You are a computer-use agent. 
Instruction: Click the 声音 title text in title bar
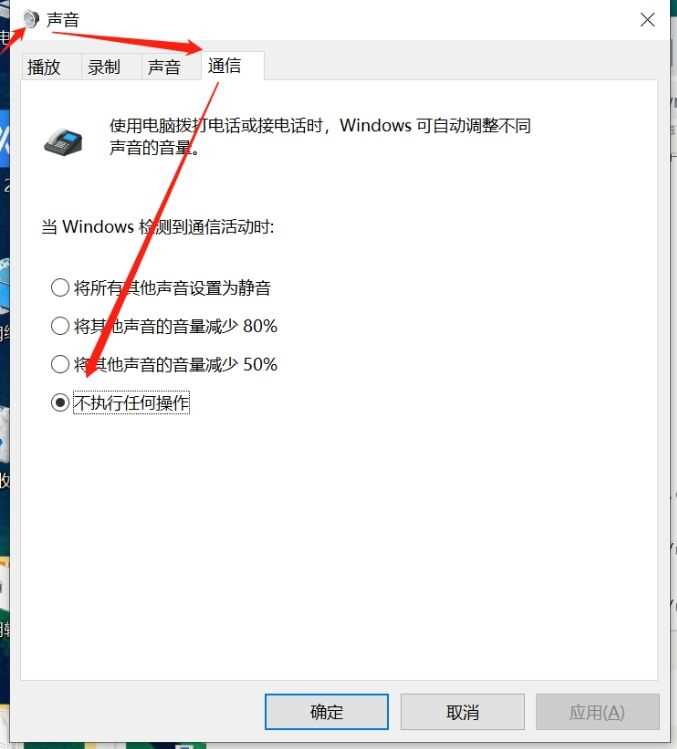pos(63,20)
